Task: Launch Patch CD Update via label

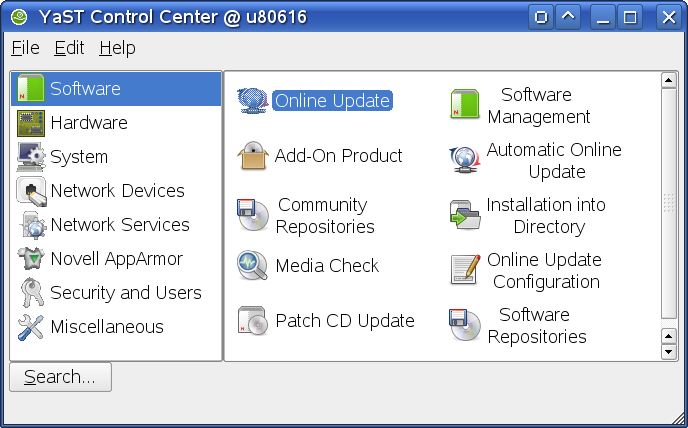Action: click(x=345, y=321)
